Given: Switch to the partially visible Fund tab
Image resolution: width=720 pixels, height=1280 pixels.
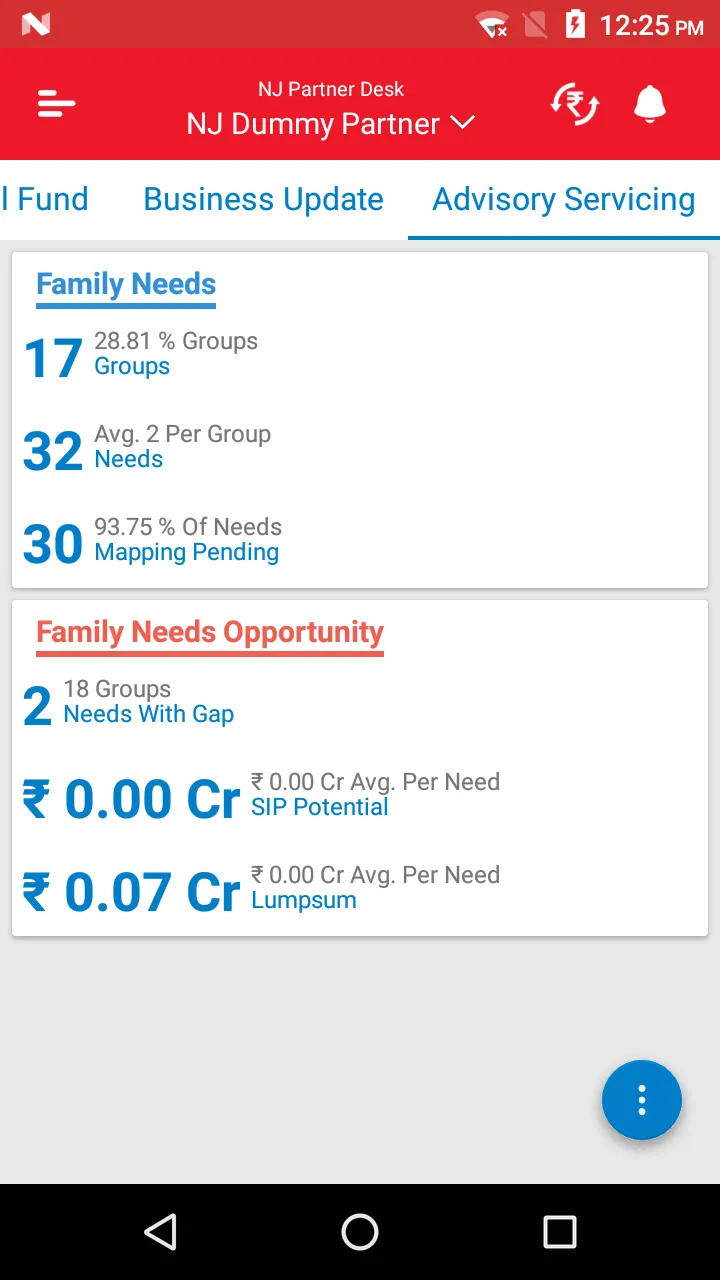Looking at the screenshot, I should click(47, 199).
